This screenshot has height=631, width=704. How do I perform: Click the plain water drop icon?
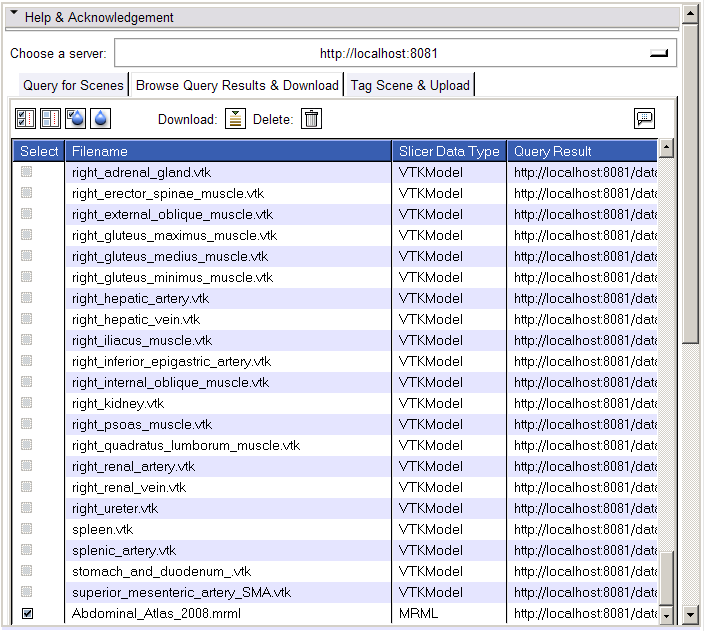coord(100,119)
